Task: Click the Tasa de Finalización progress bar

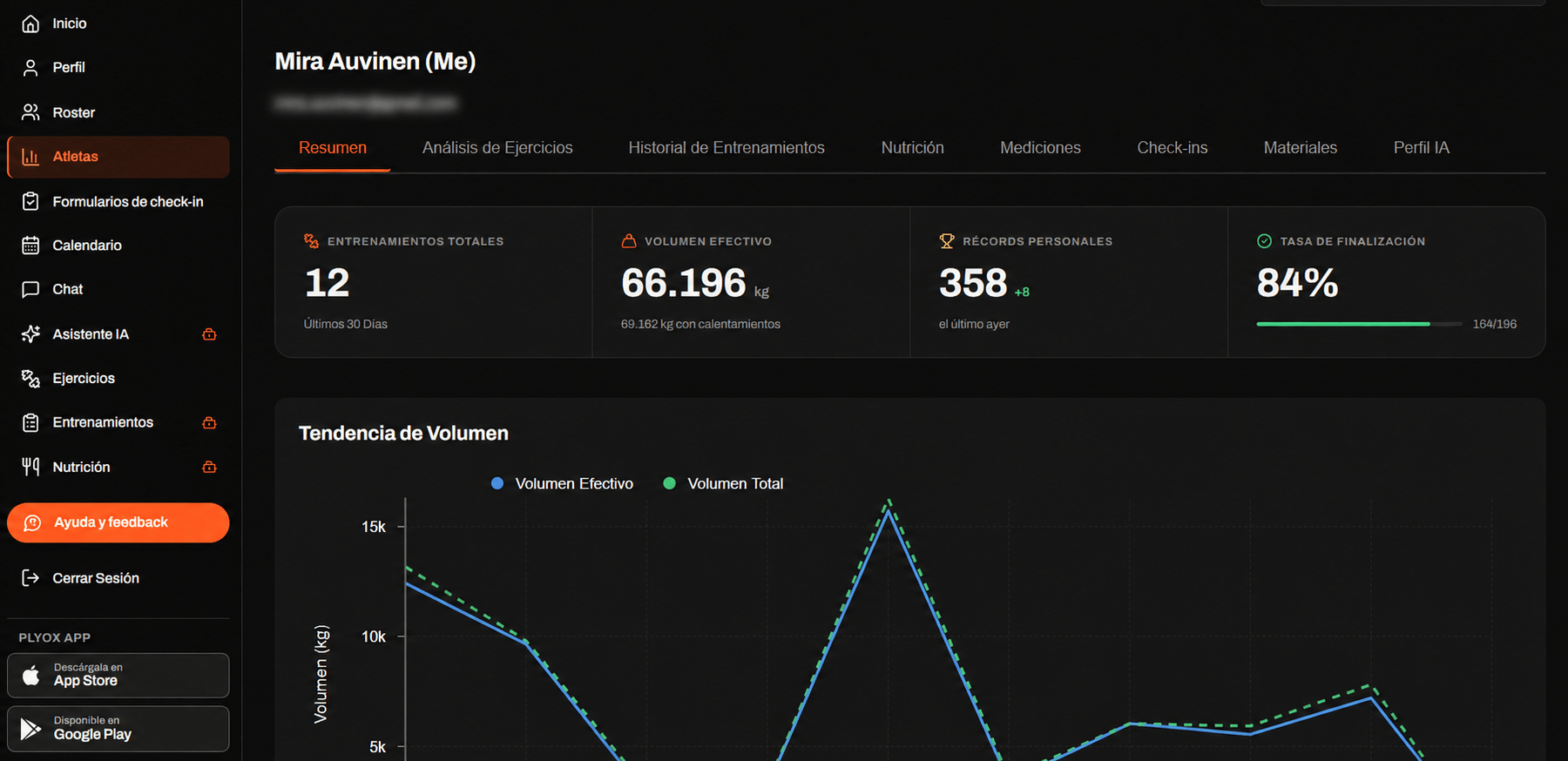Action: point(1359,324)
